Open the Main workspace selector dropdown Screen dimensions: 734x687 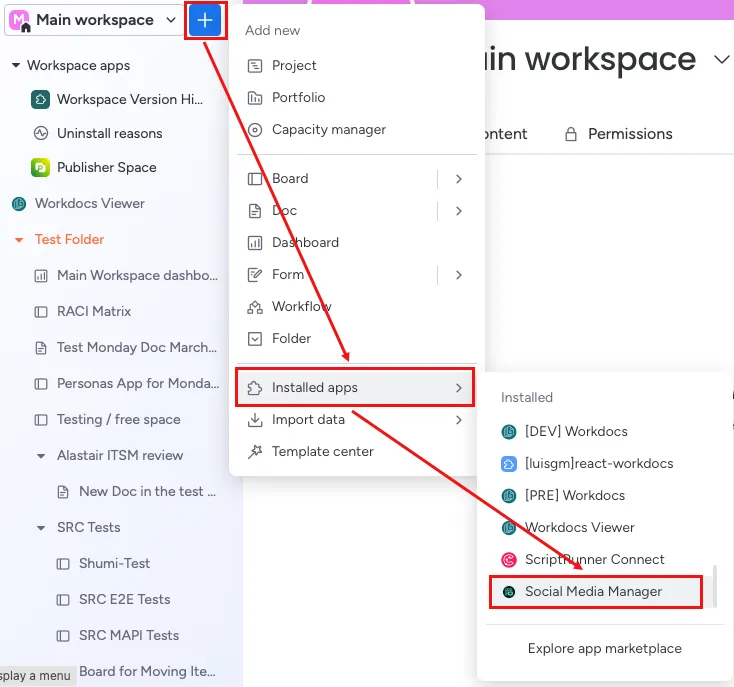[x=94, y=20]
